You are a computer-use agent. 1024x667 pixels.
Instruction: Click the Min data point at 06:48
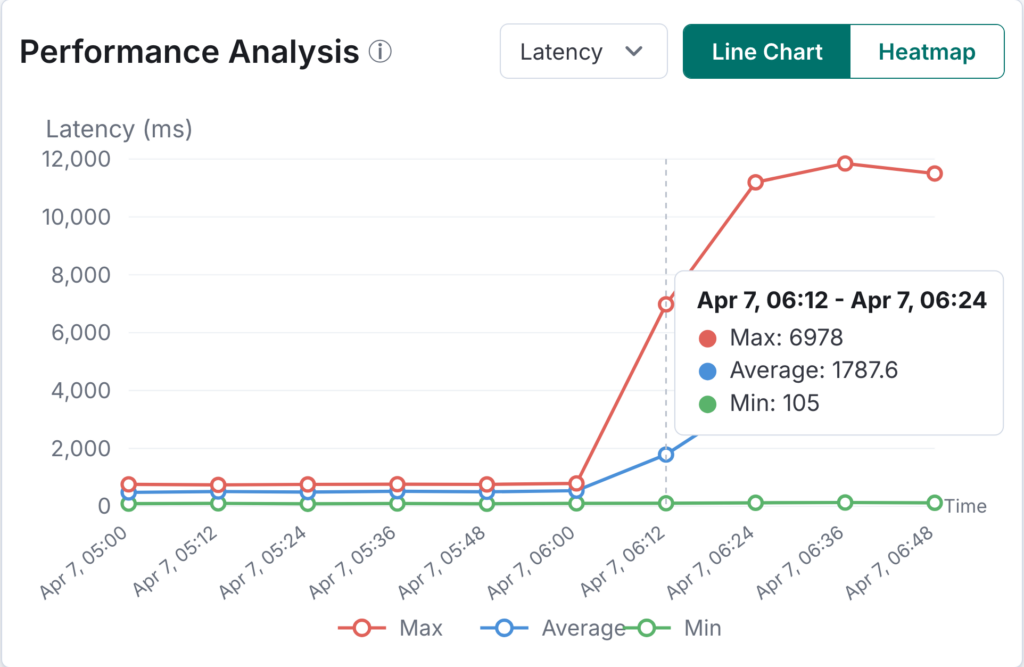tap(935, 503)
